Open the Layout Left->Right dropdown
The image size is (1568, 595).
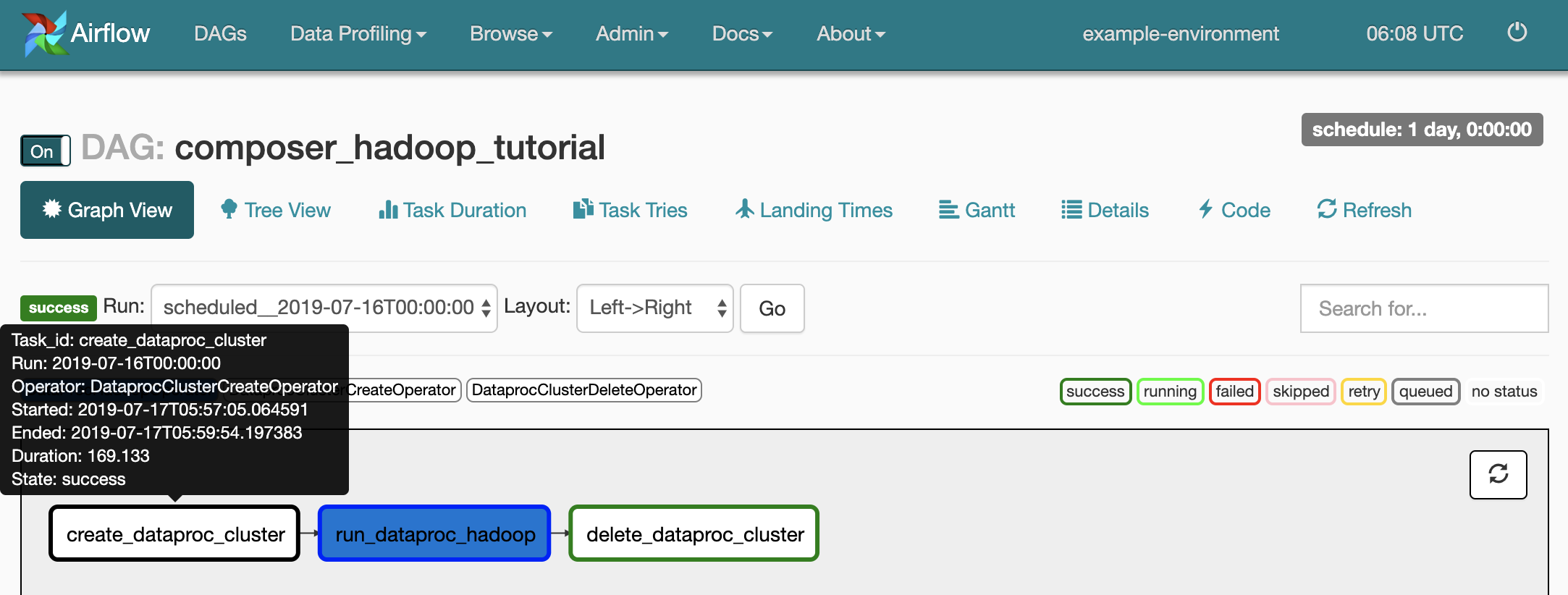click(x=654, y=308)
